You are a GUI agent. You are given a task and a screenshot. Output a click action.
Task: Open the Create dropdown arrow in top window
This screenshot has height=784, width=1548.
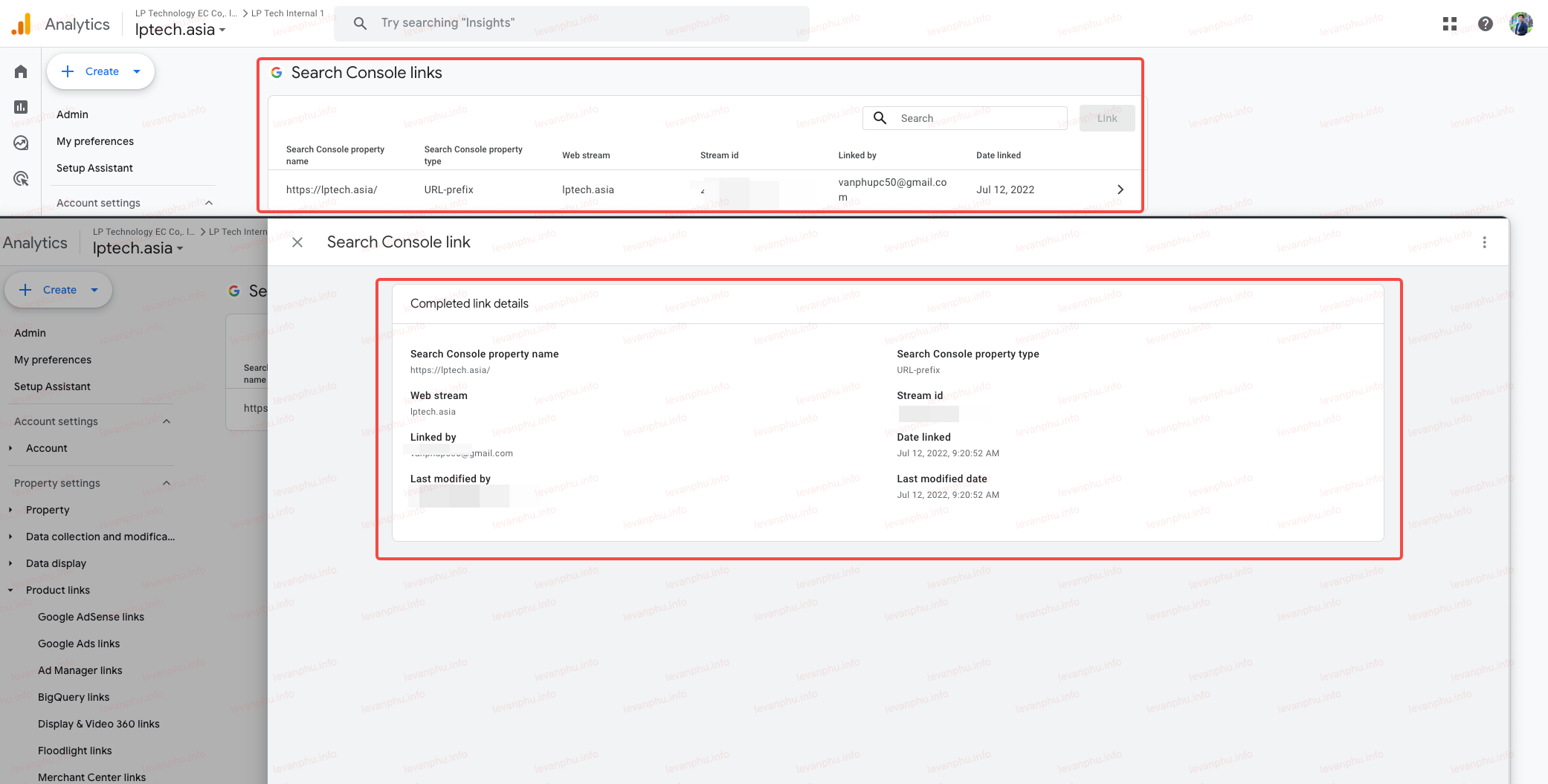pos(137,71)
